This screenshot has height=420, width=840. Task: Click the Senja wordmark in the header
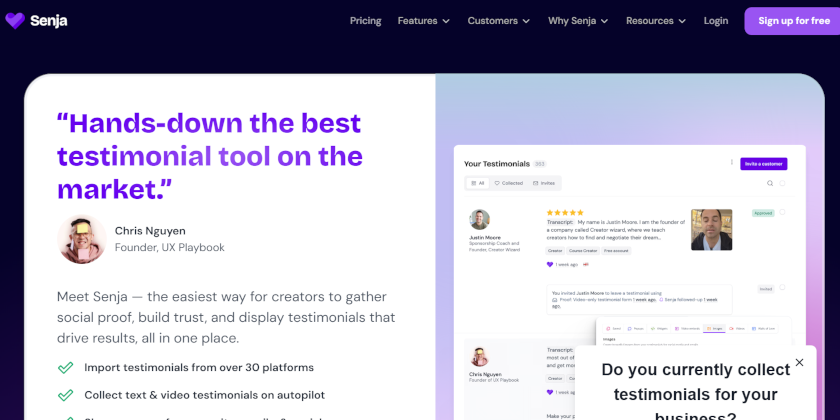point(49,21)
